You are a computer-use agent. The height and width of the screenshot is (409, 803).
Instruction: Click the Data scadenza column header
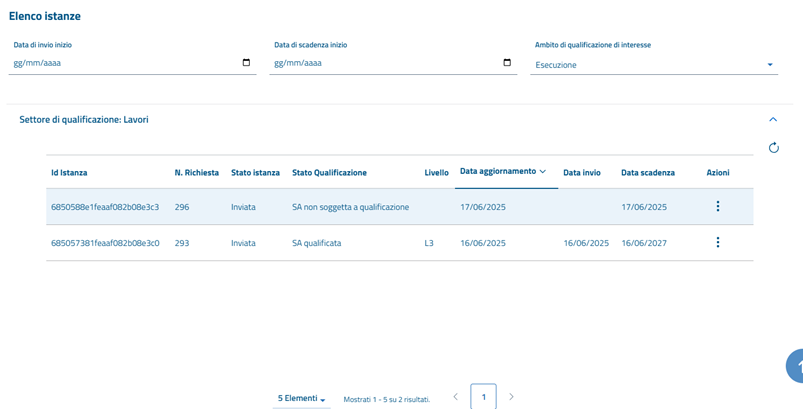647,173
